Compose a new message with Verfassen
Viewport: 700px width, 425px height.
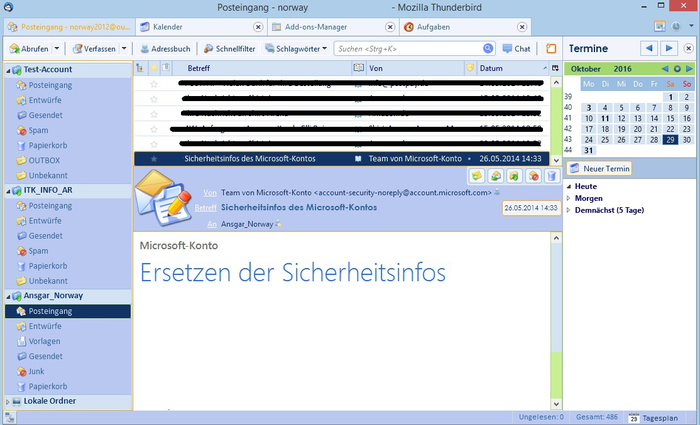pos(94,49)
